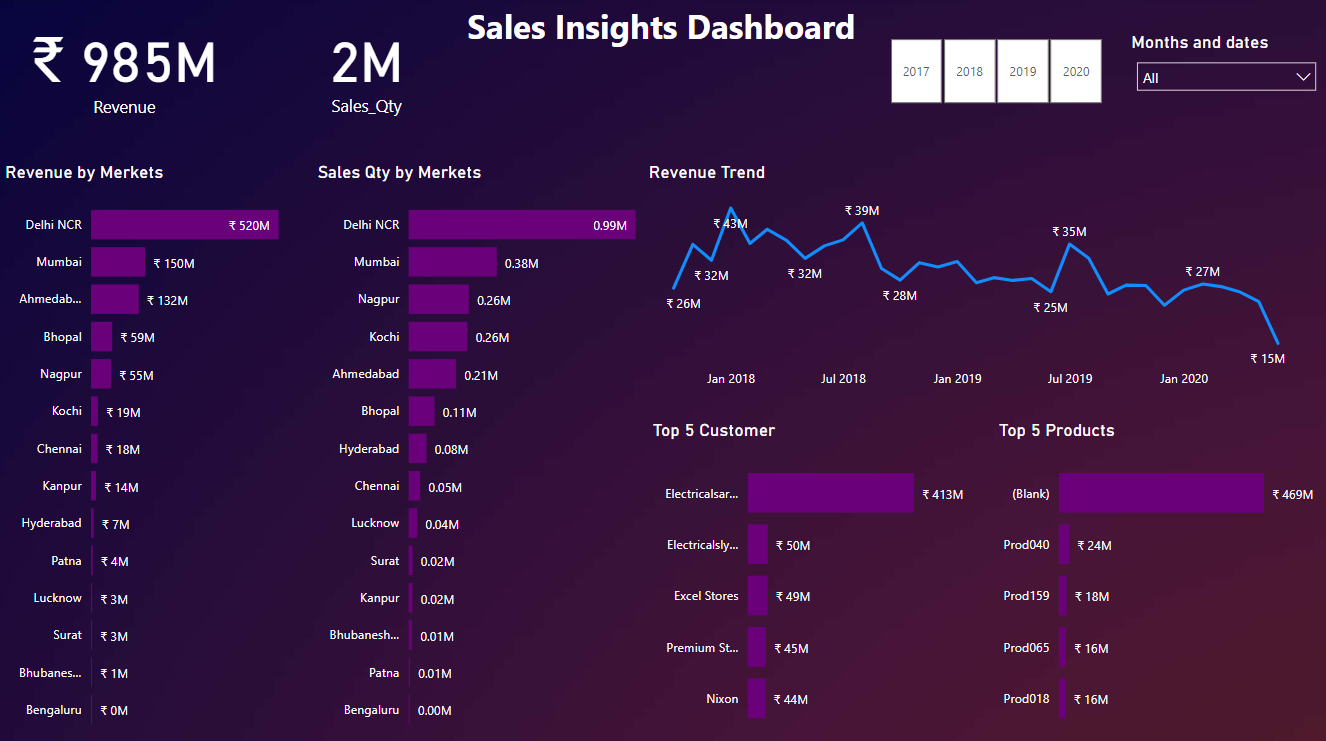This screenshot has height=741, width=1326.
Task: Select the Excel Stores customer bar
Action: (757, 595)
